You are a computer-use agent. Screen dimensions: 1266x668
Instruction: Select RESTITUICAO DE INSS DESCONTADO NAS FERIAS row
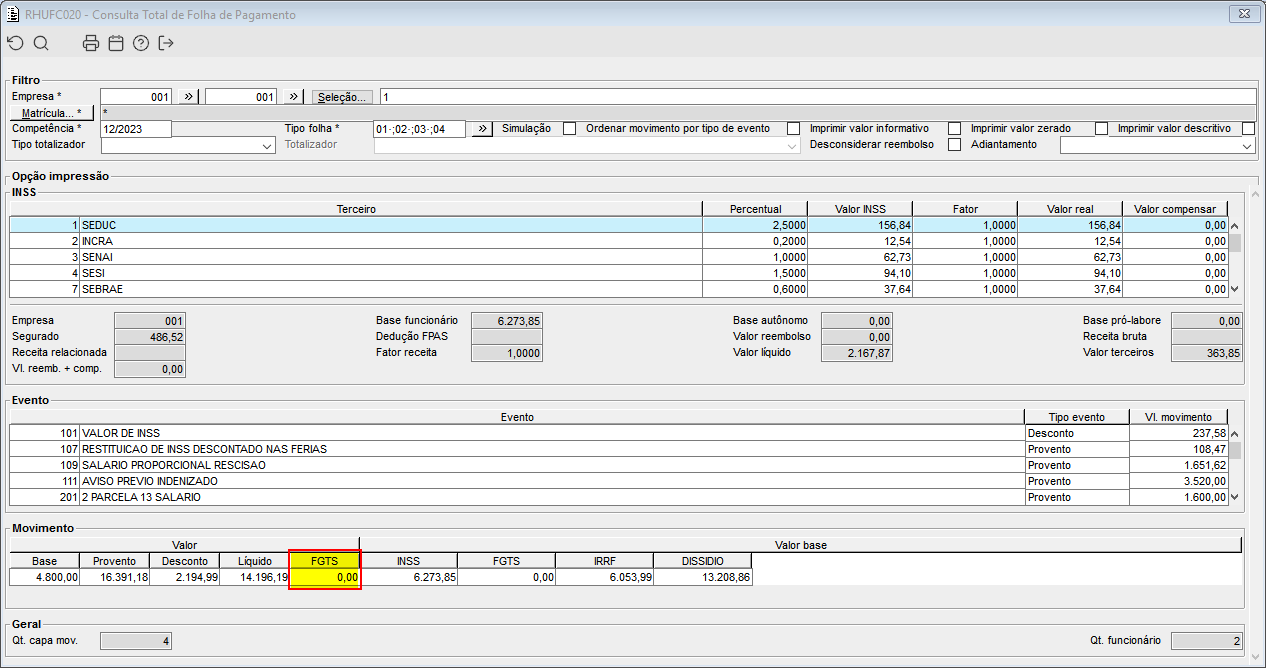point(619,449)
